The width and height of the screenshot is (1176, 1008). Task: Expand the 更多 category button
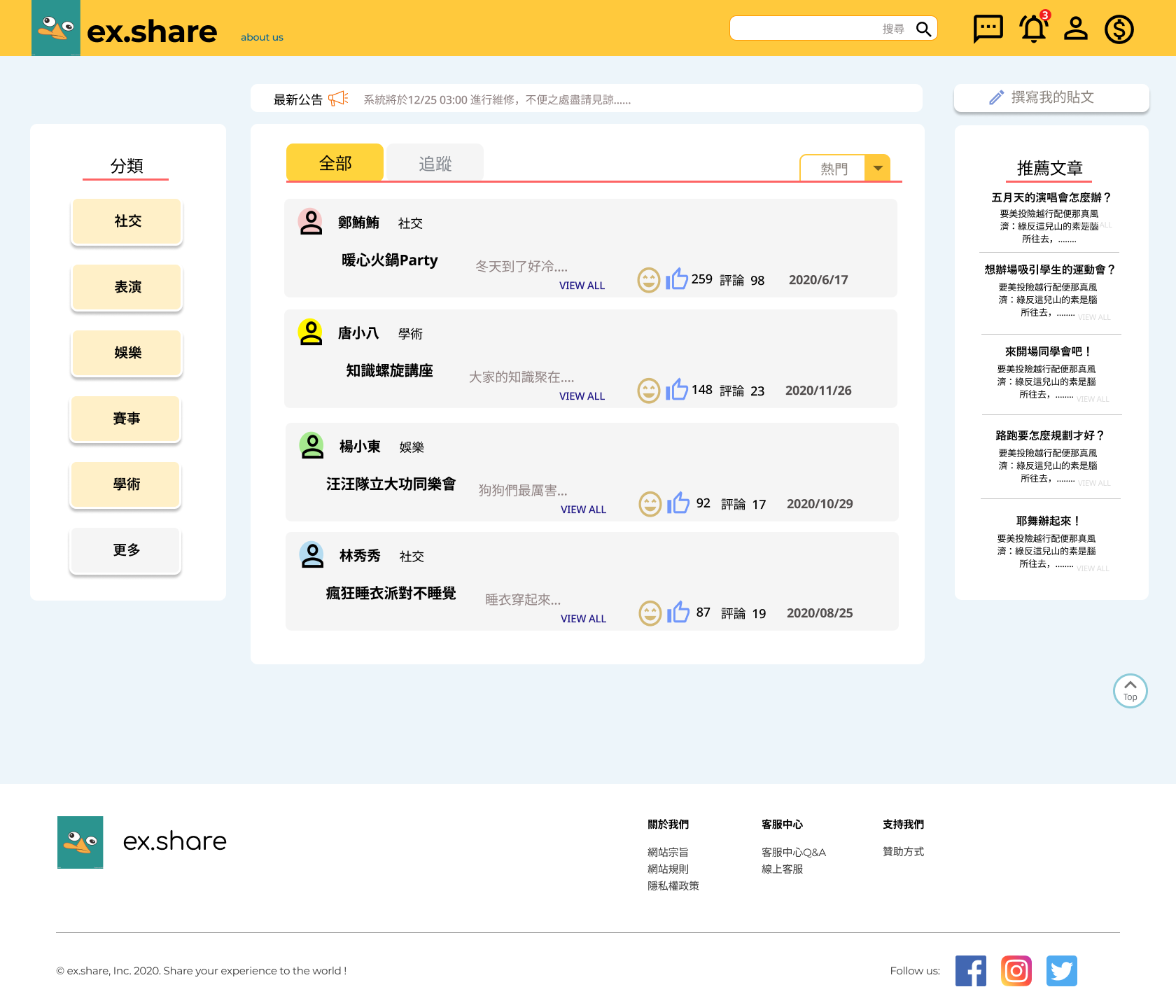coord(126,550)
